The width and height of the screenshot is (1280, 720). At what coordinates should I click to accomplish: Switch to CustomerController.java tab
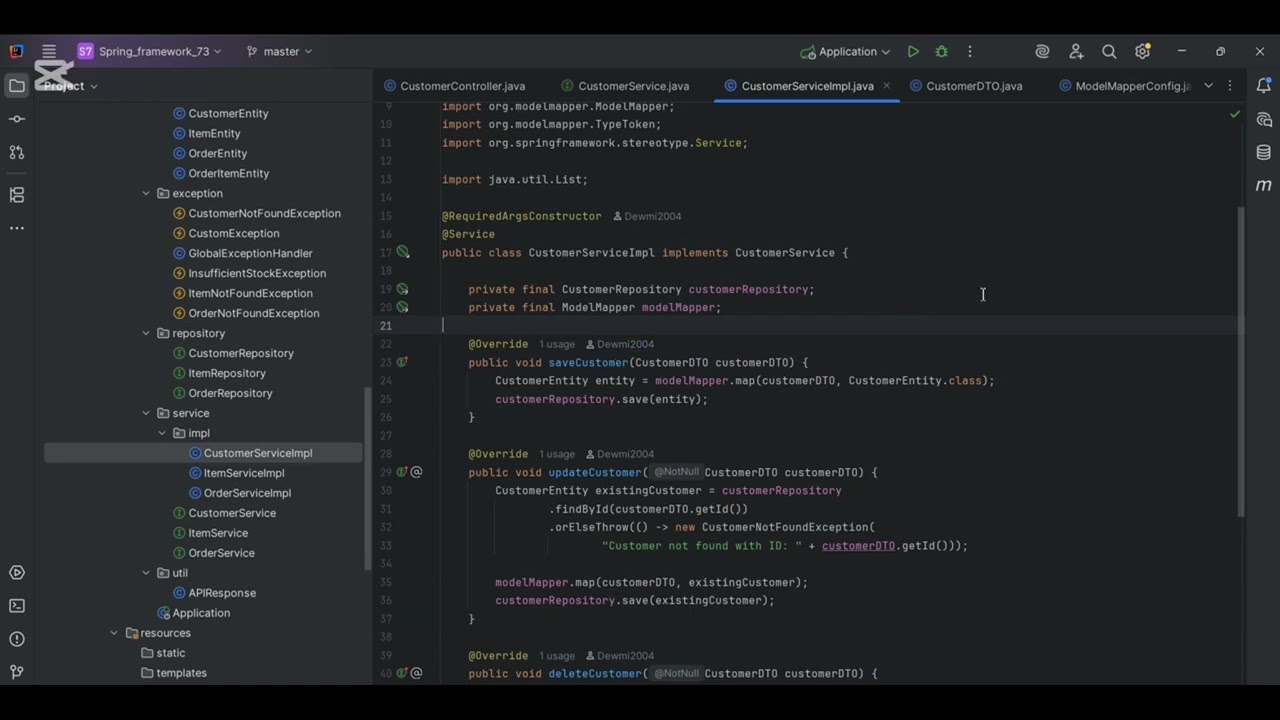(455, 86)
